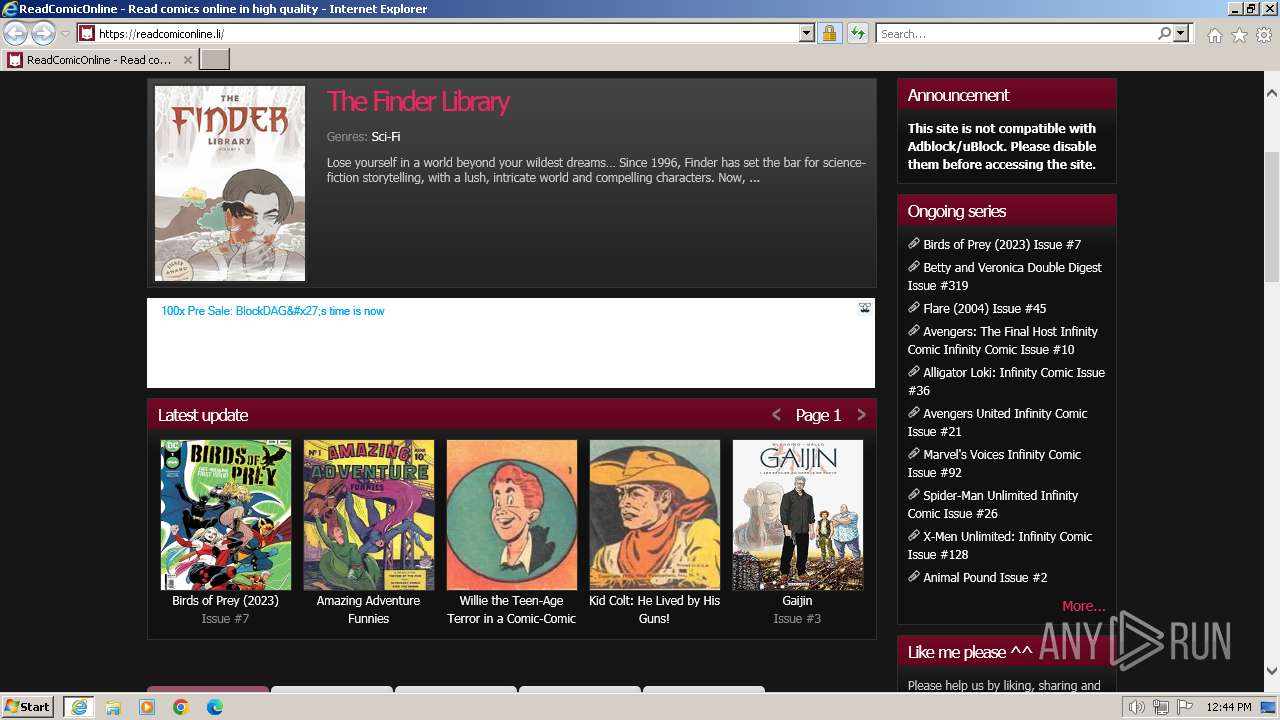Open Kid Colt cover thumbnail
The height and width of the screenshot is (720, 1280).
tap(655, 515)
